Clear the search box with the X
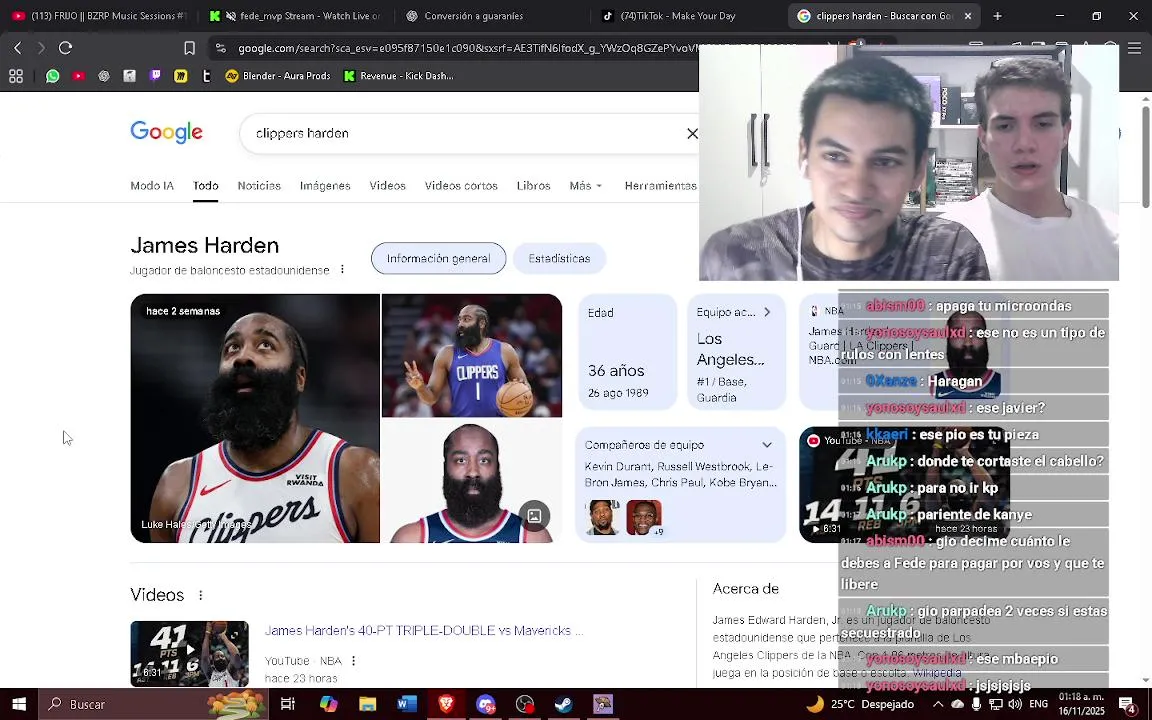 pyautogui.click(x=692, y=133)
